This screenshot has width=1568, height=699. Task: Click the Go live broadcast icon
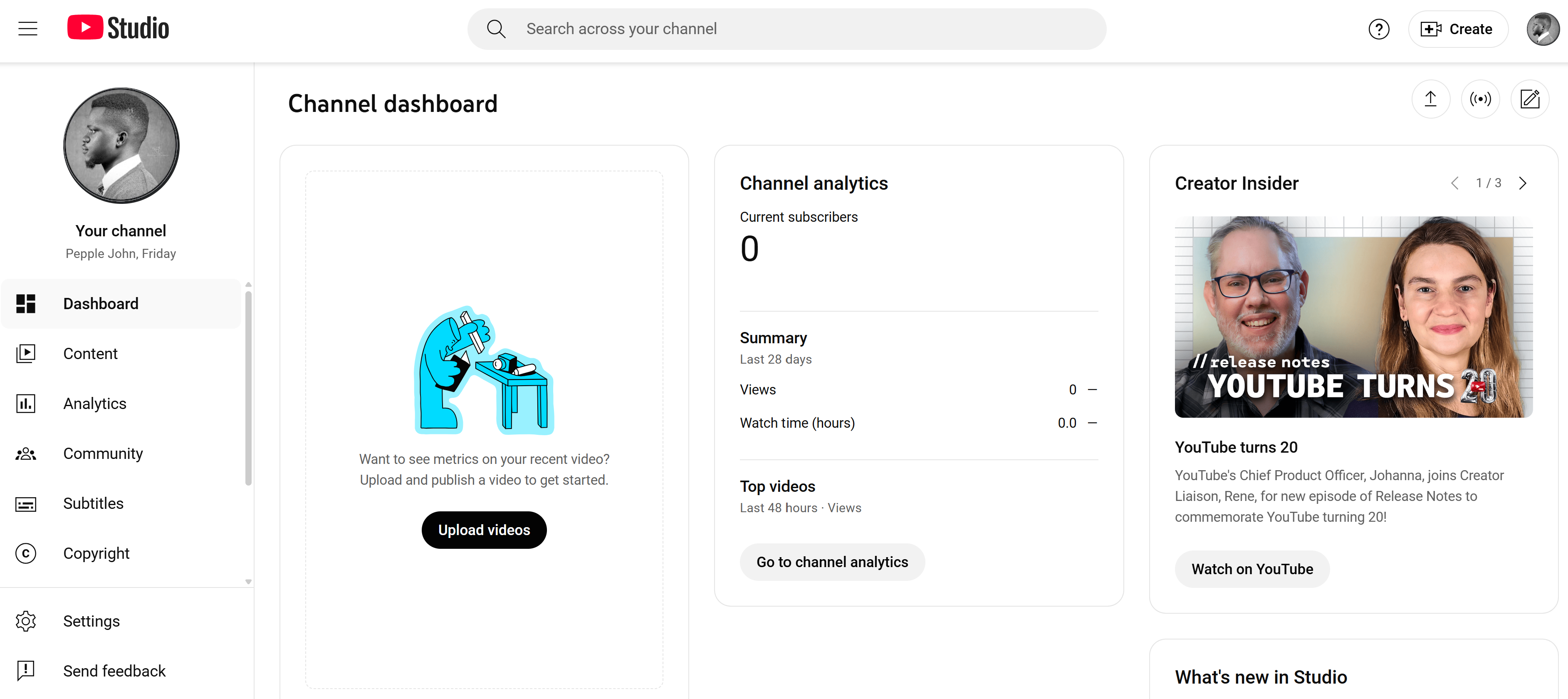point(1480,99)
